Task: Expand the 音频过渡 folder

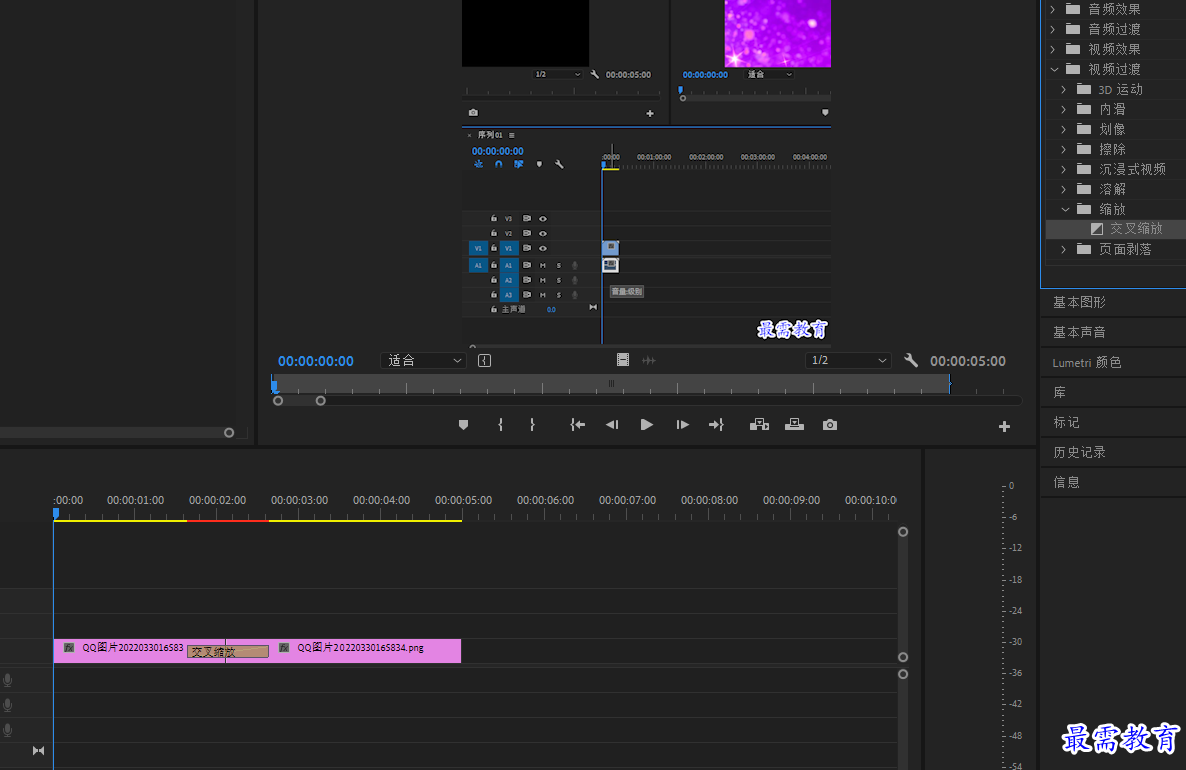Action: 1053,29
